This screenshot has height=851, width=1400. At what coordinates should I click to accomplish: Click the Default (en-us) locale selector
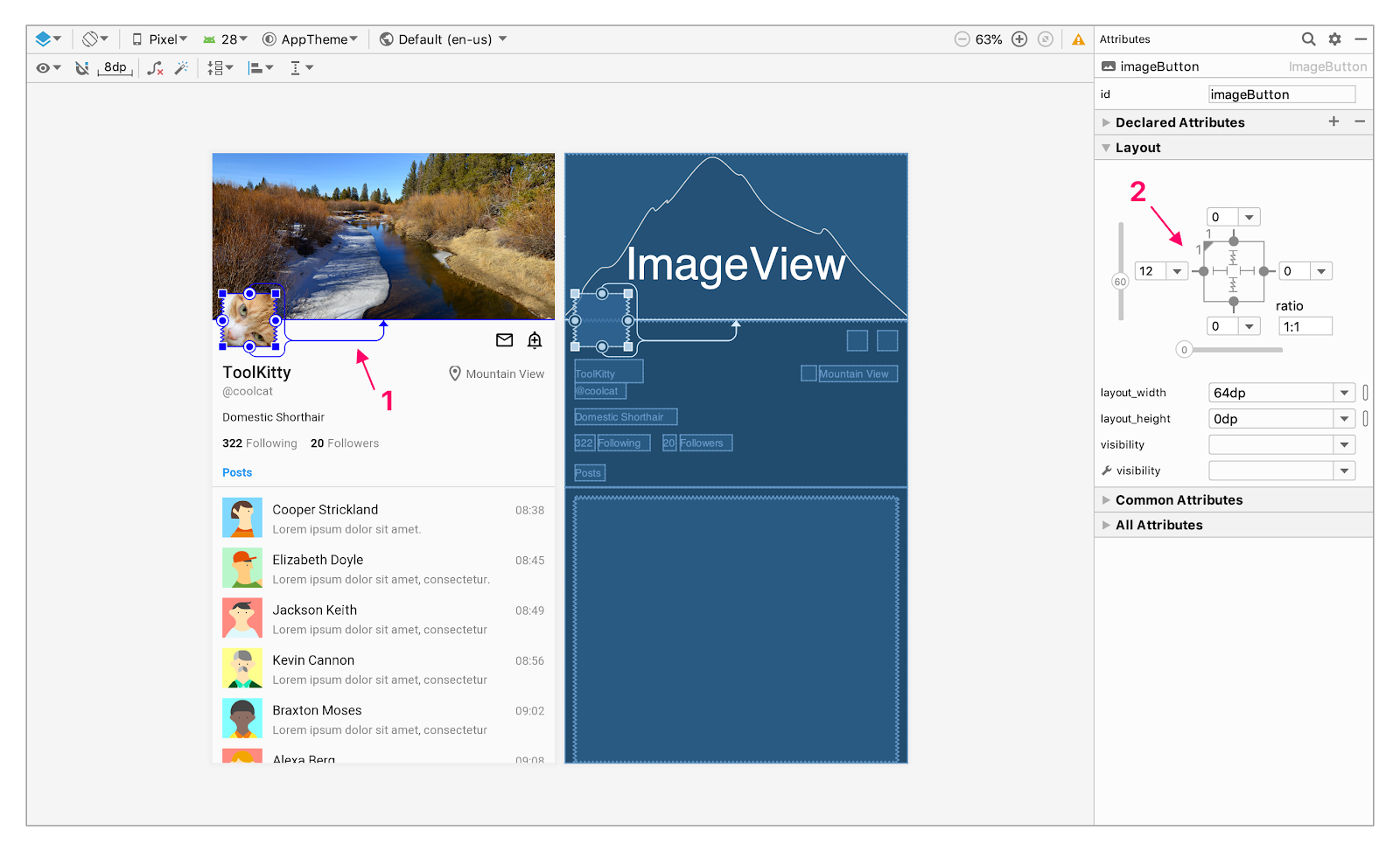[442, 38]
